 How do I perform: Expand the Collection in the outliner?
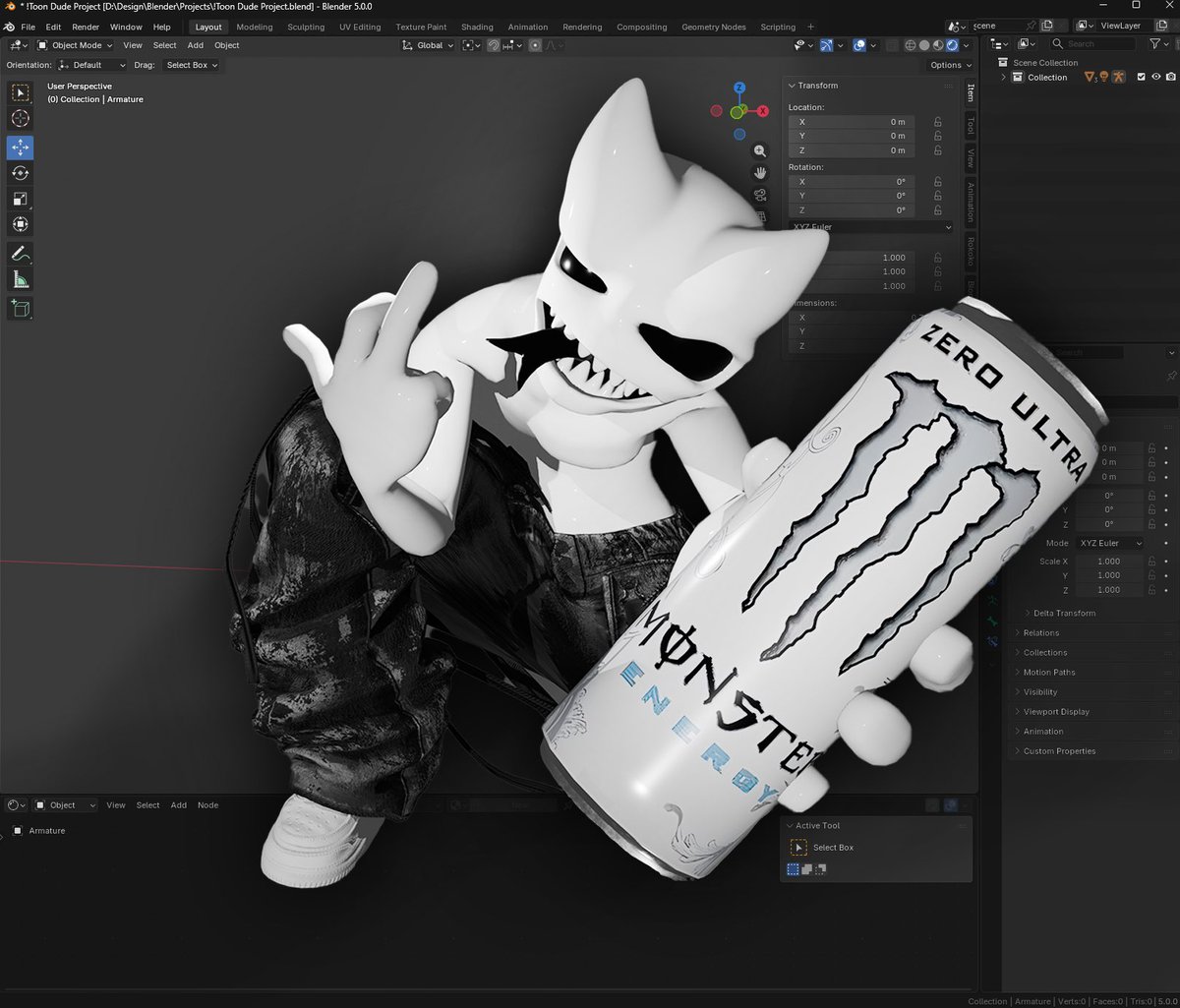pyautogui.click(x=1004, y=77)
